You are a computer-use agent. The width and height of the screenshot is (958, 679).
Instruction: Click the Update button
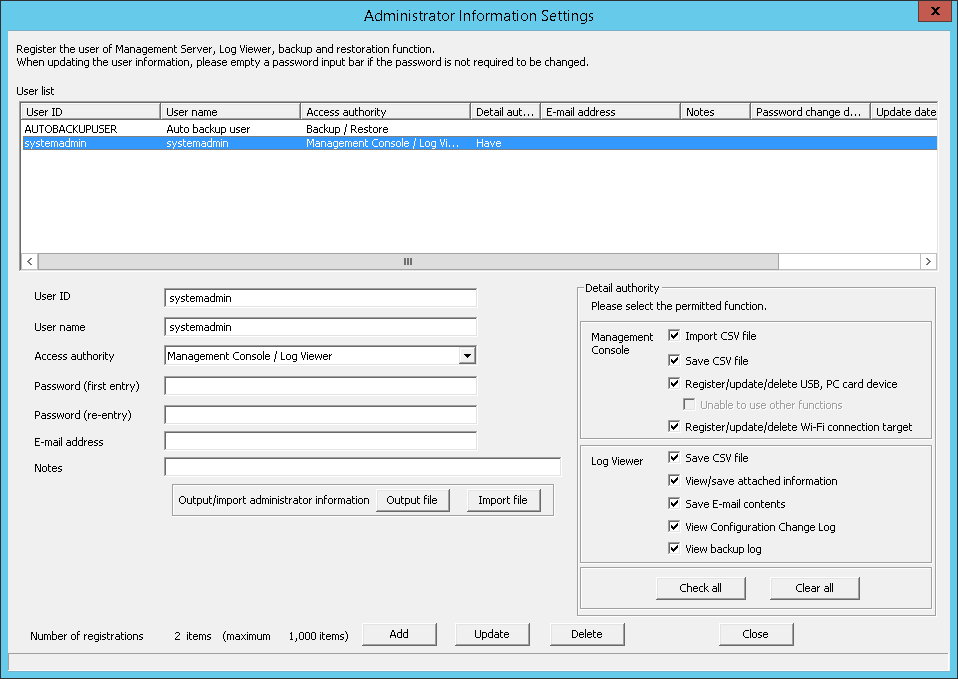click(x=492, y=634)
